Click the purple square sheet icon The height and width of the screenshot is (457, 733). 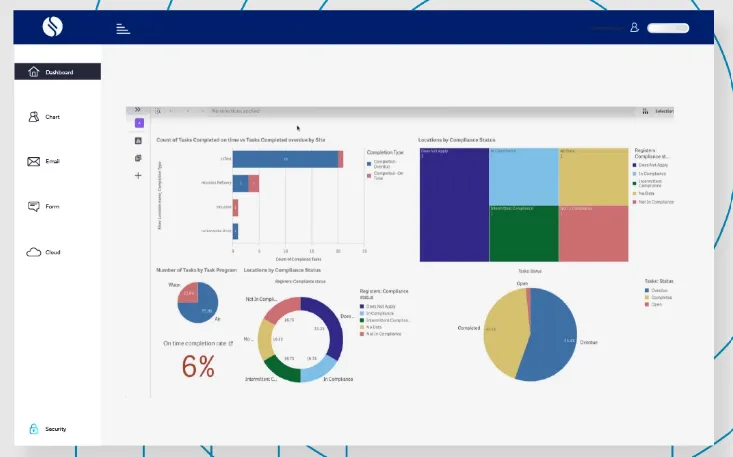click(139, 123)
